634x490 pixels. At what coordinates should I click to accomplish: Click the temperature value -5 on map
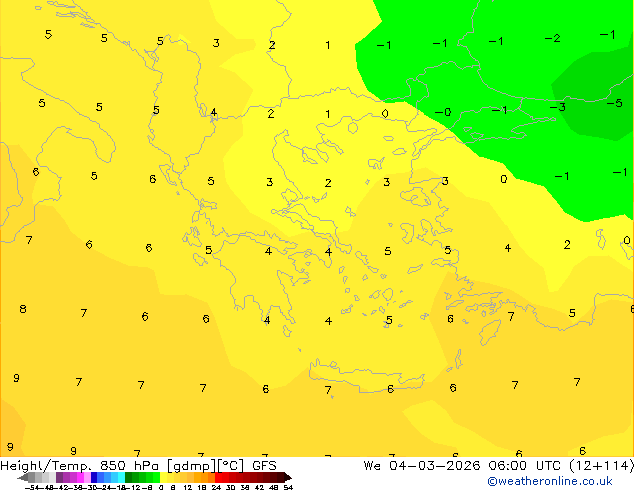[615, 103]
